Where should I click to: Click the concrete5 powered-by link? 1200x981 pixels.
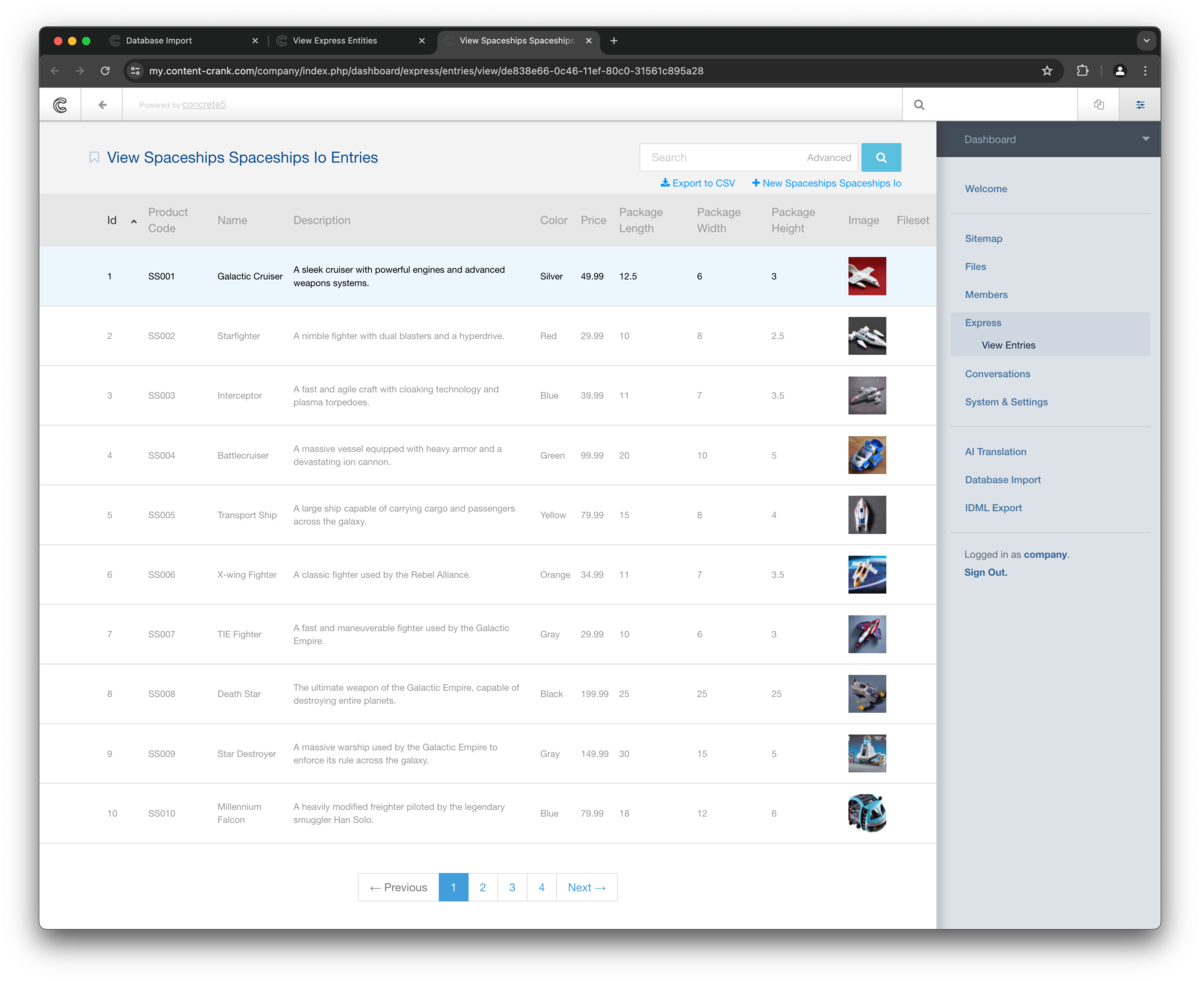pos(204,104)
